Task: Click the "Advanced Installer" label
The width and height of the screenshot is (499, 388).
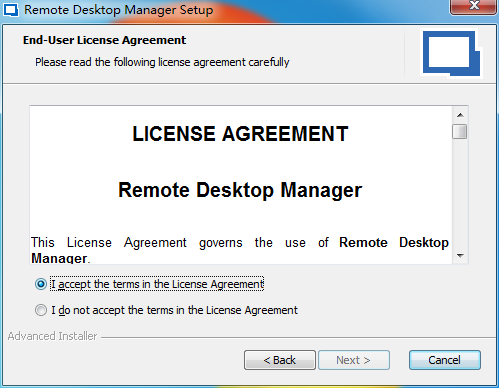Action: click(52, 336)
